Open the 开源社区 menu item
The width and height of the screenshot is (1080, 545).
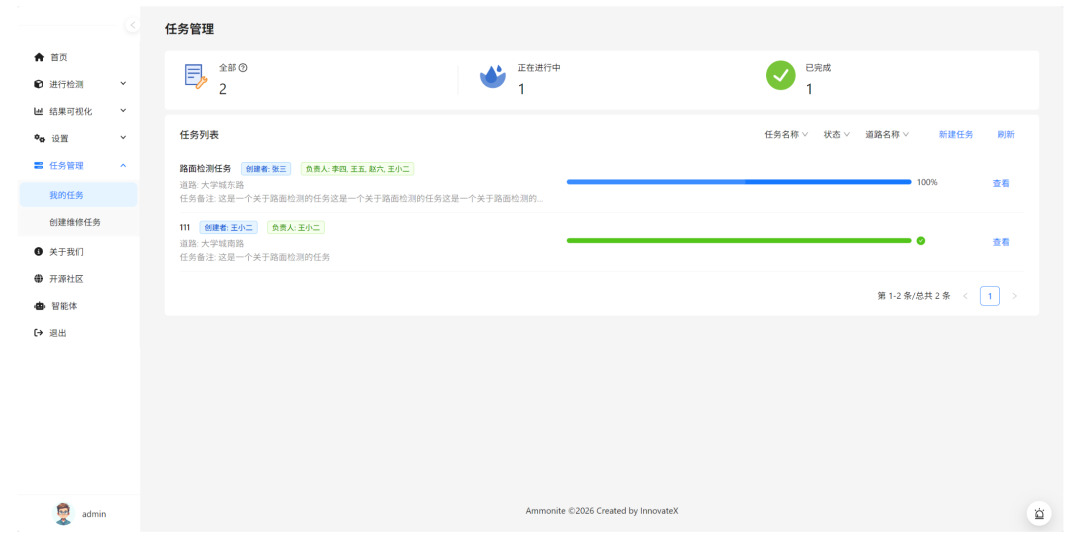(78, 278)
